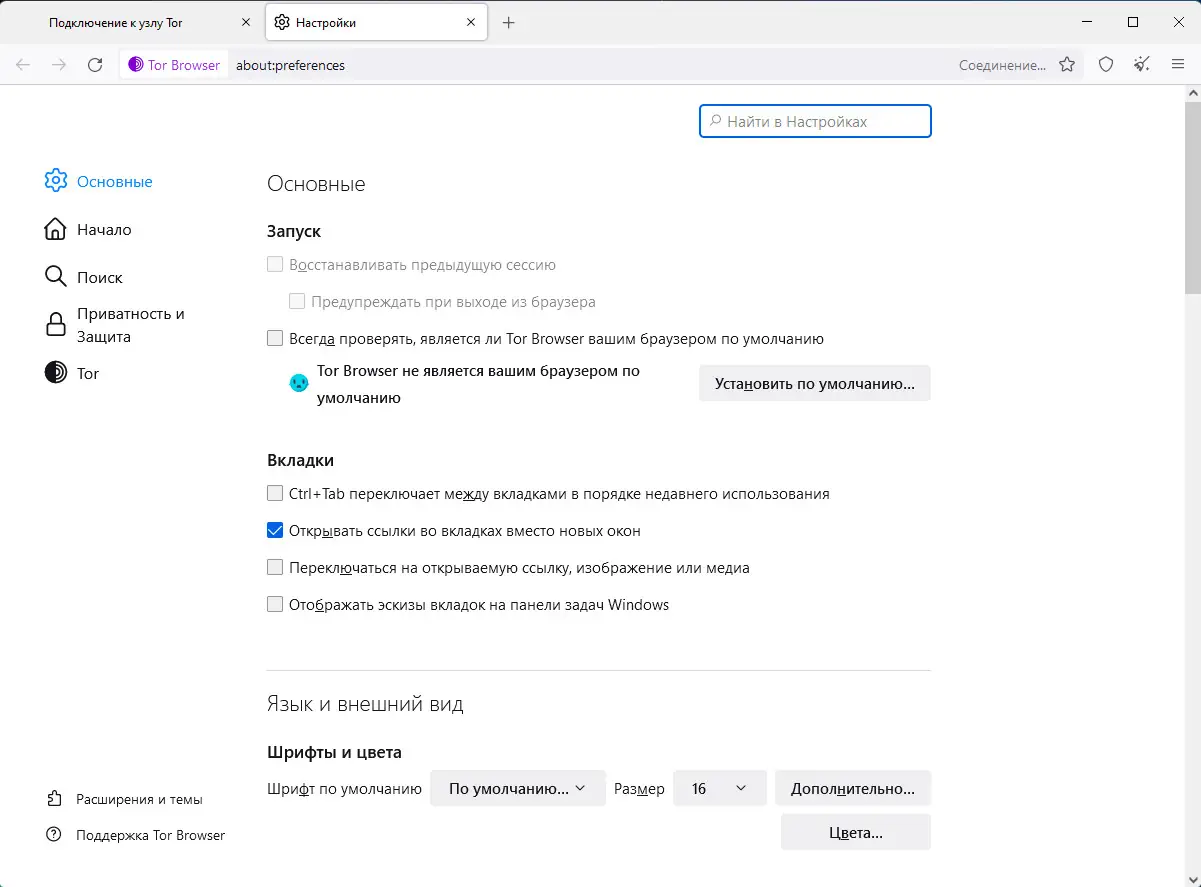This screenshot has height=887, width=1201.
Task: Uncheck Открывать ссылки во вкладках checkbox
Action: click(x=275, y=530)
